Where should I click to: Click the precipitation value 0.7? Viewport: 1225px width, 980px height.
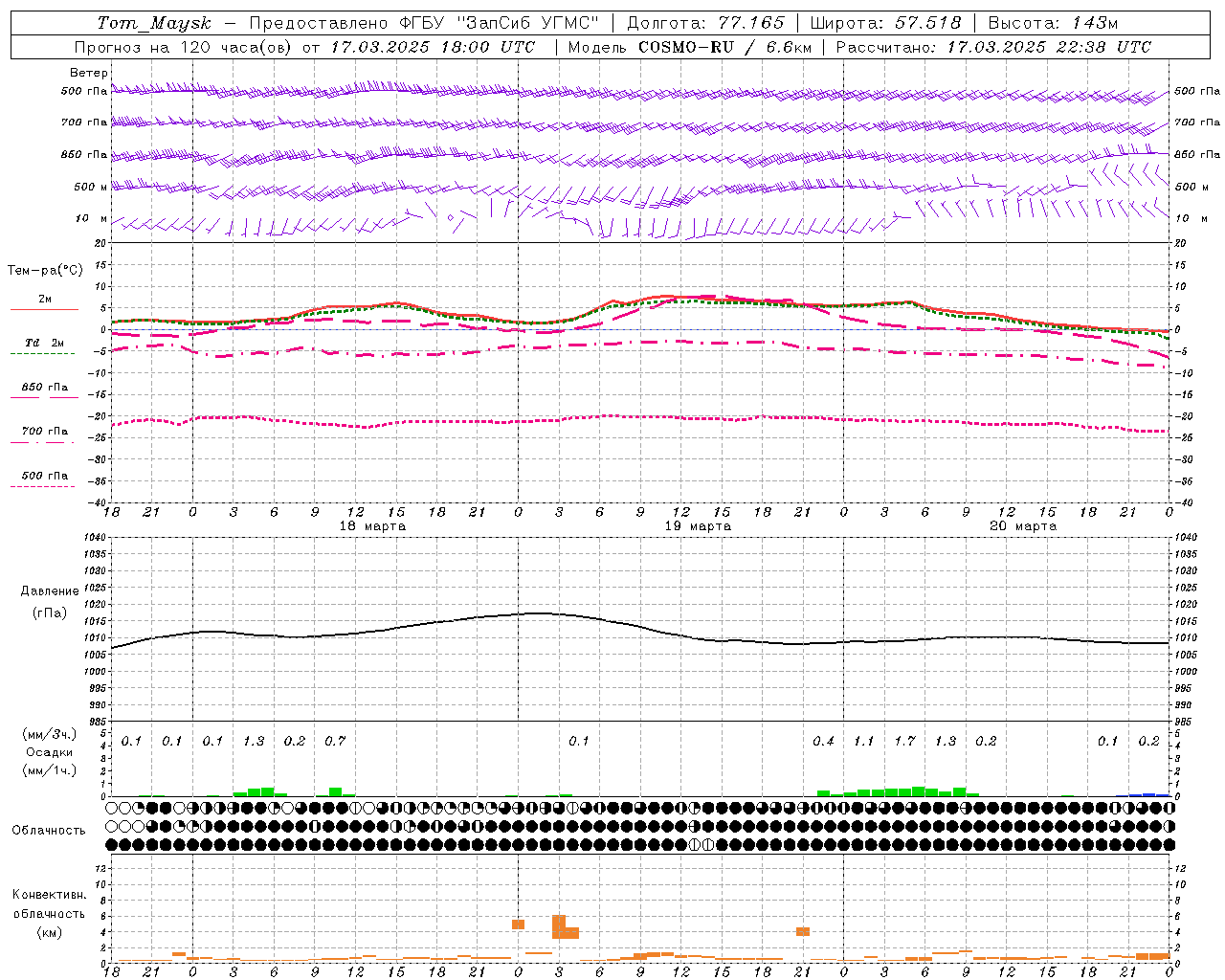[335, 741]
